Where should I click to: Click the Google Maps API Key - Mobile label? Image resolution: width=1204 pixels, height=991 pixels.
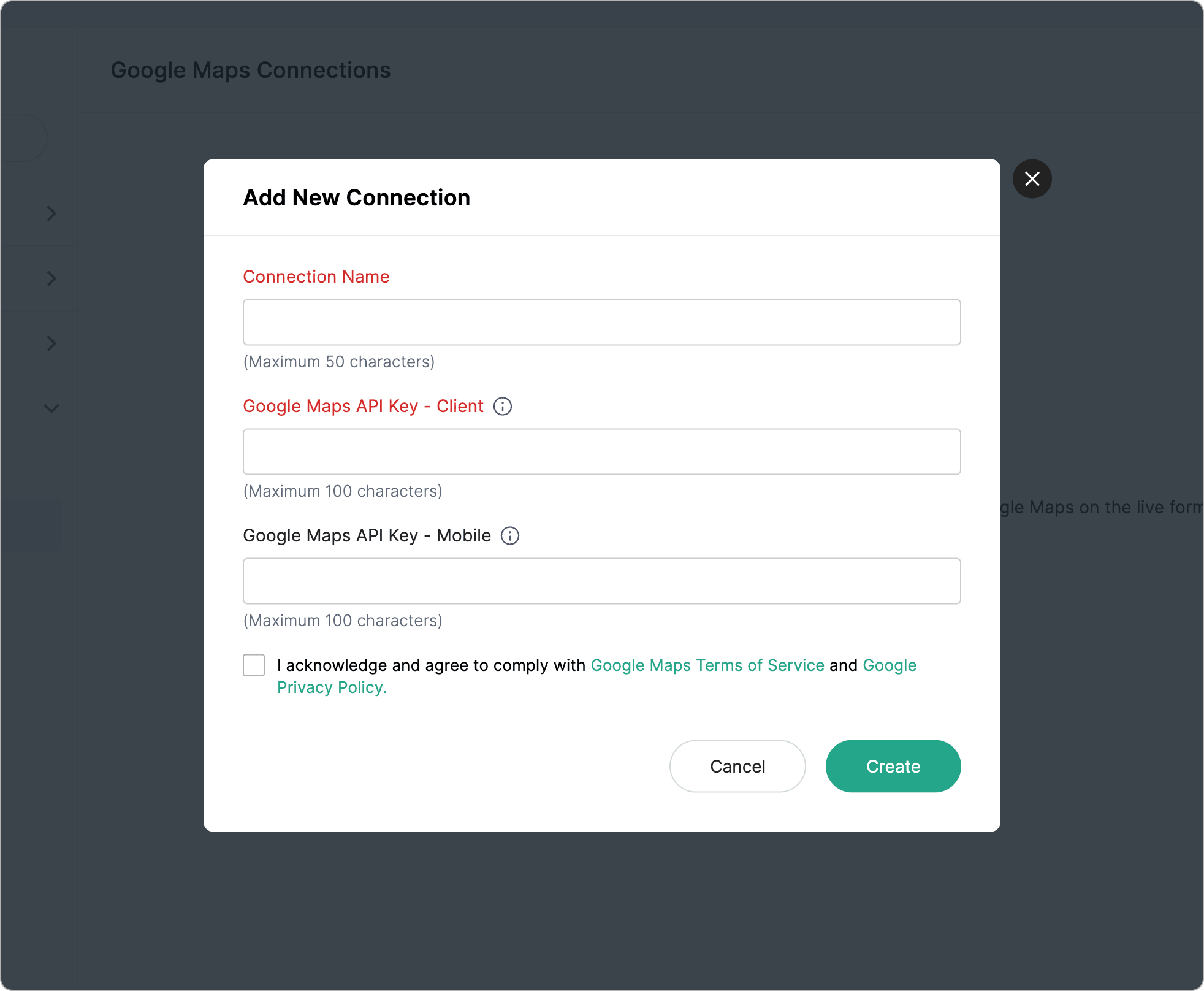(x=367, y=536)
